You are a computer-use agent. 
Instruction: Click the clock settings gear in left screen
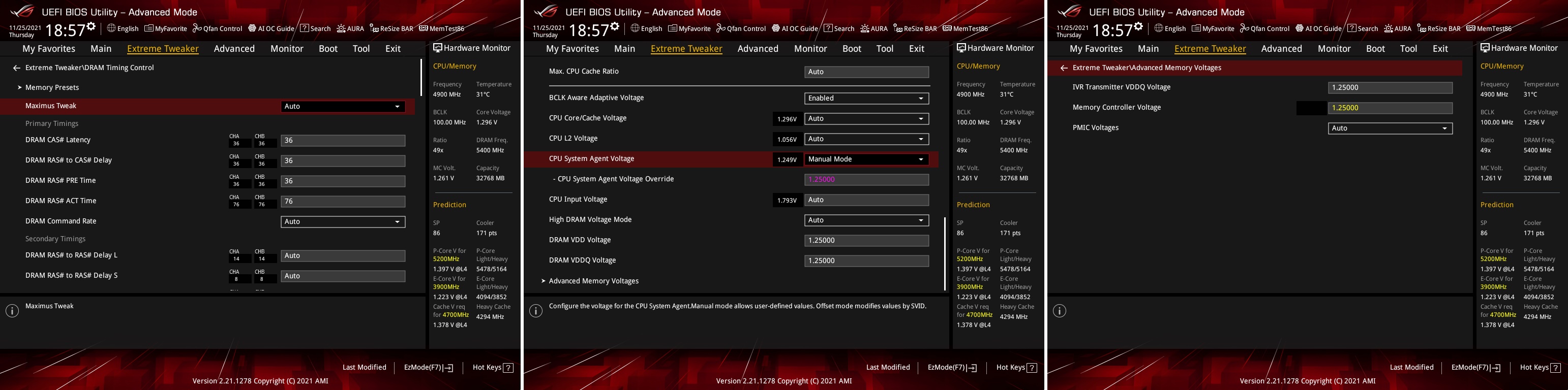tap(92, 26)
